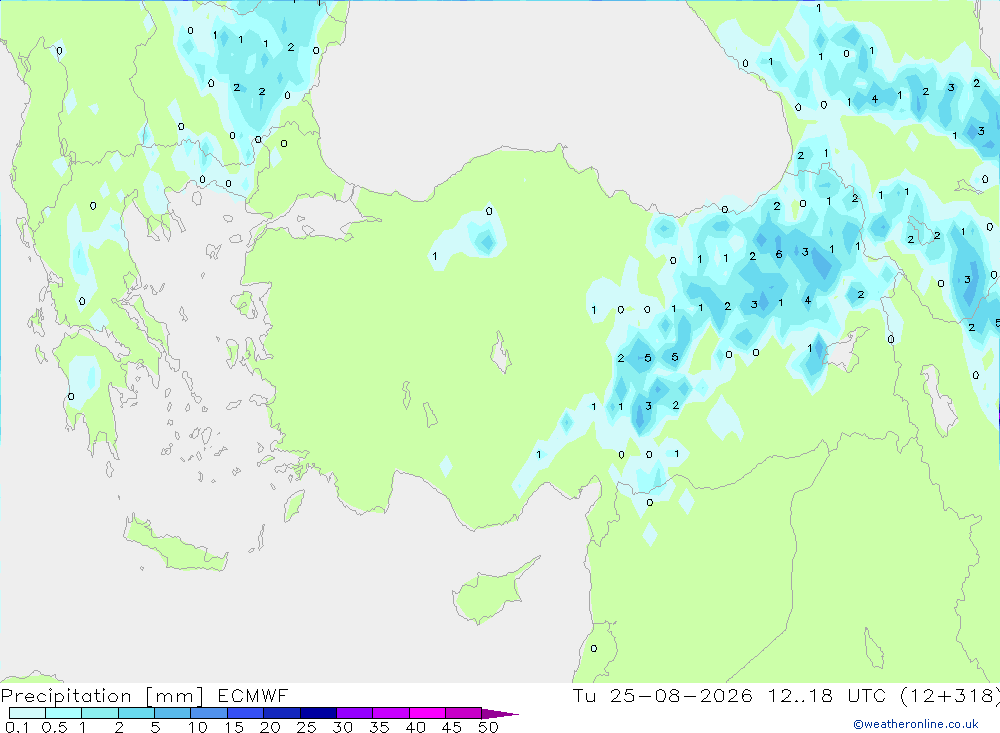Click the '0.5' legend scale label

(x=54, y=727)
